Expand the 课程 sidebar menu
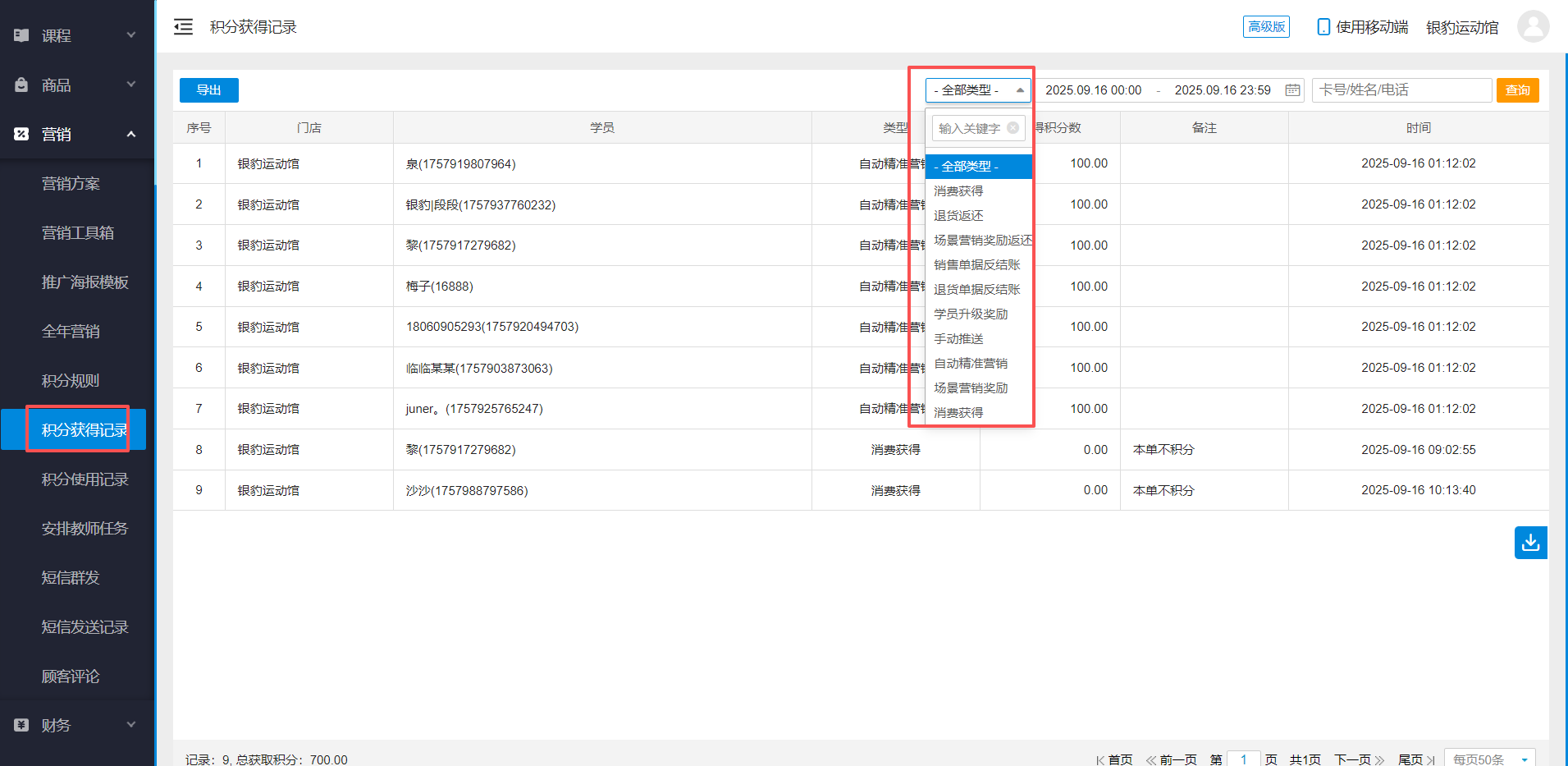The image size is (1568, 766). pos(77,35)
